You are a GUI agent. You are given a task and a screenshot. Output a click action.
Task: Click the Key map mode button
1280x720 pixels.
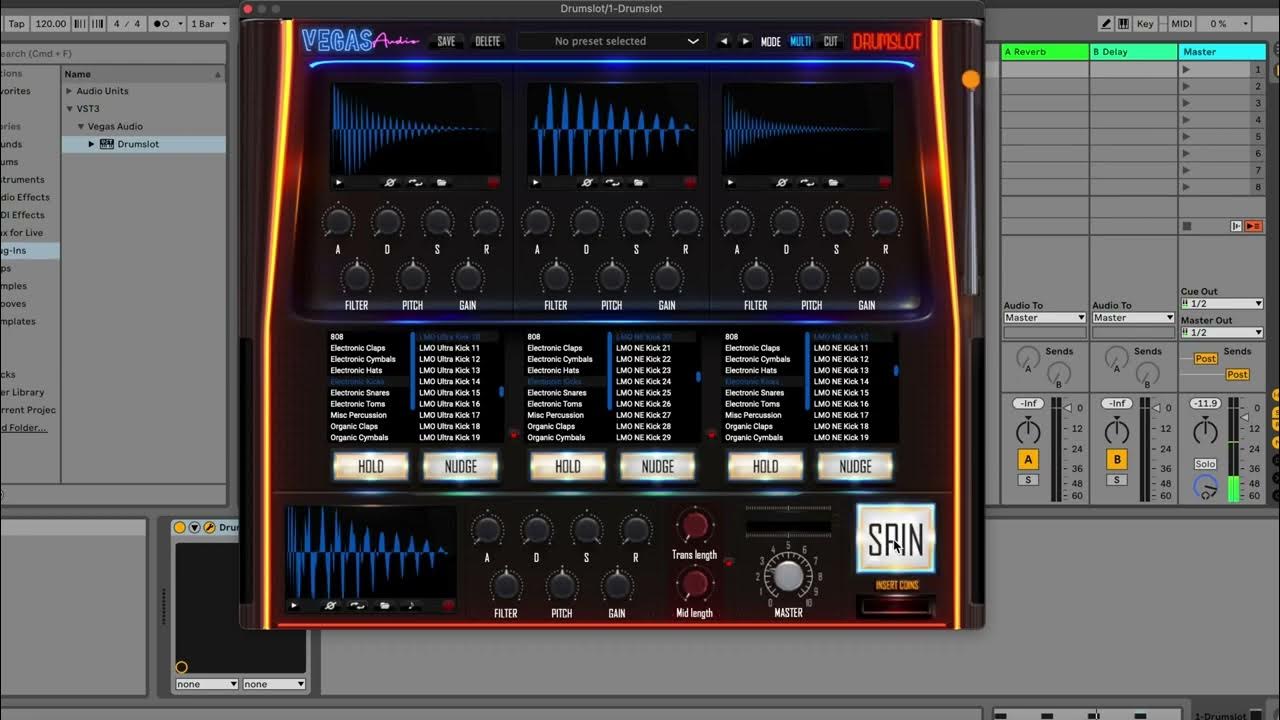(1146, 23)
